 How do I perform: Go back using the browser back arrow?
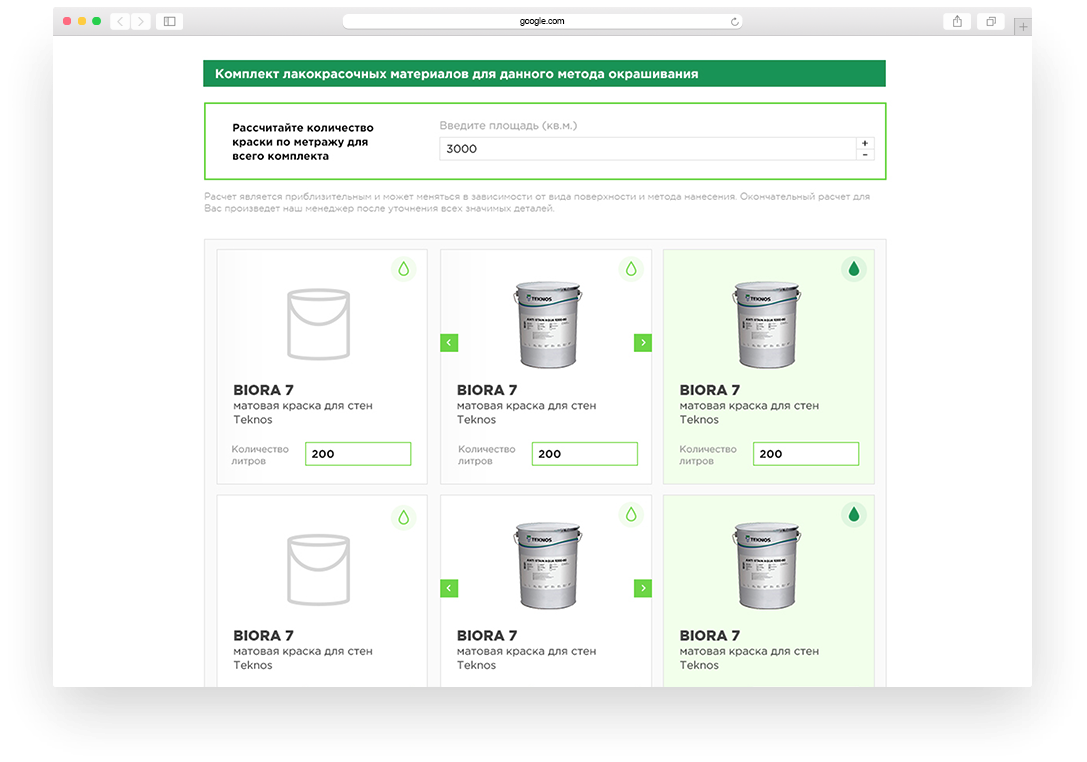pyautogui.click(x=120, y=21)
